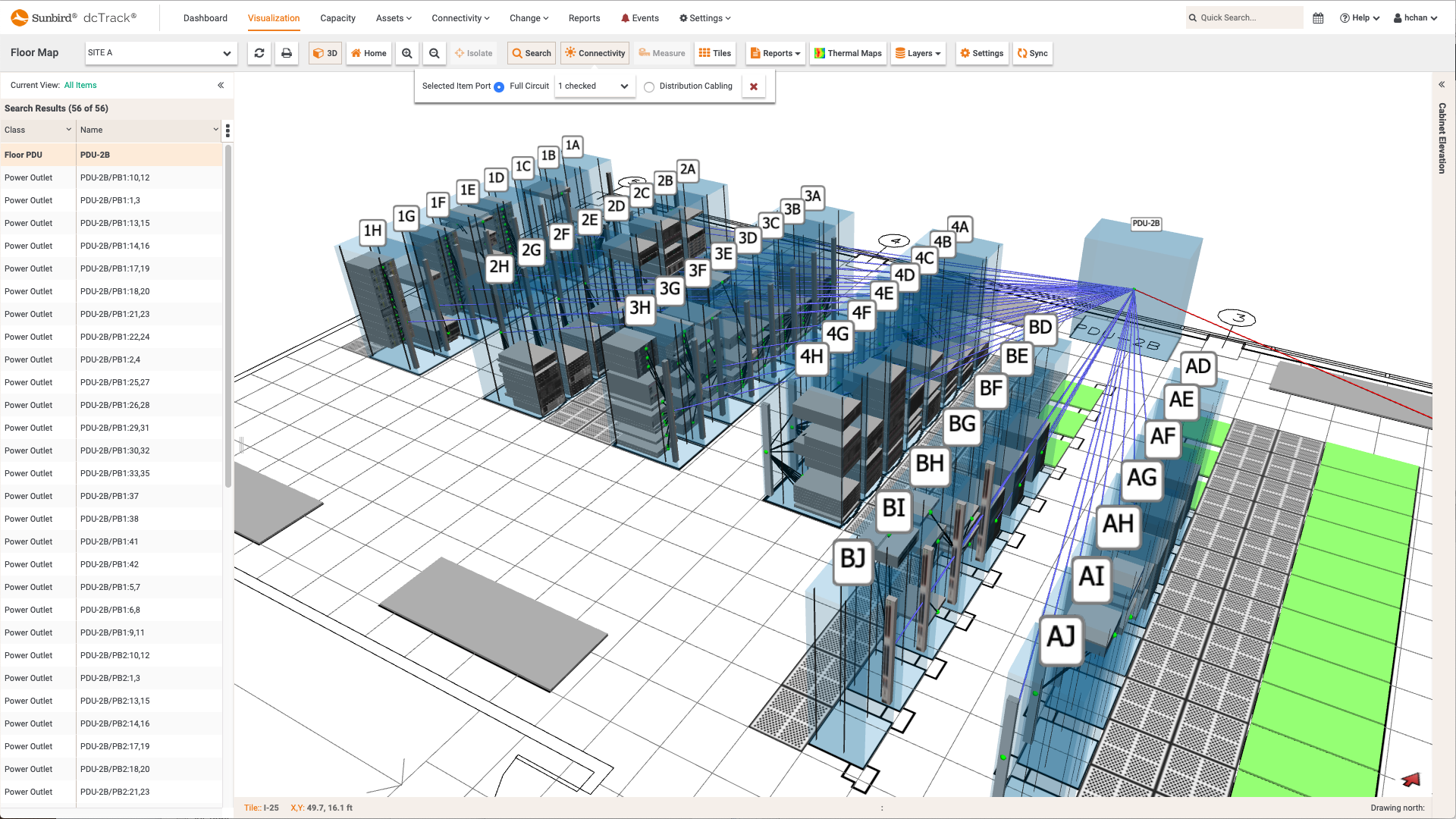Expand the Settings dropdown menu
Screen dimensions: 1456x819
705,18
